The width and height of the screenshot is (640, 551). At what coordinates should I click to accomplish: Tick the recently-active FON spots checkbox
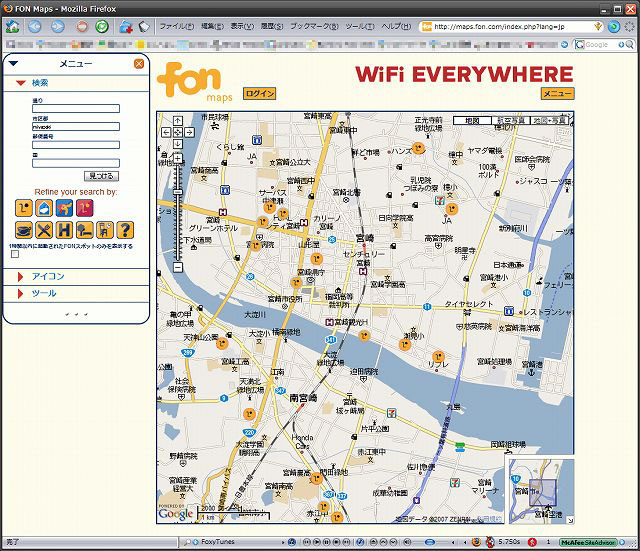pos(15,254)
